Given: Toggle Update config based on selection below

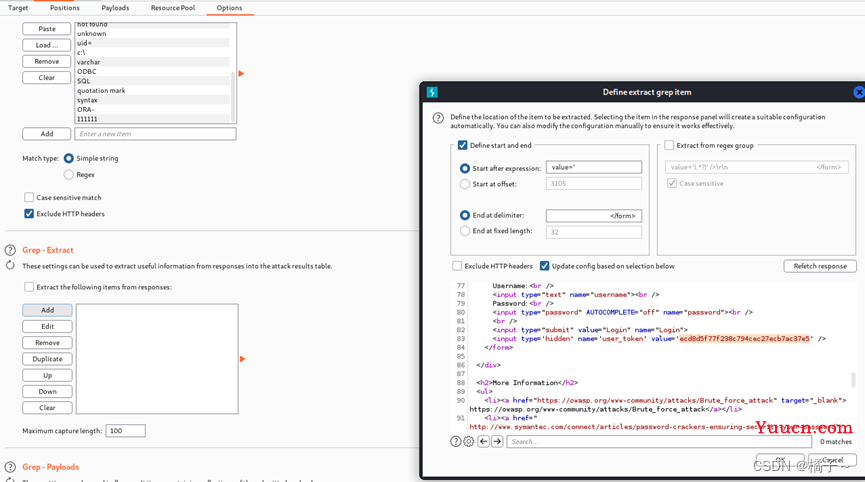Looking at the screenshot, I should [x=544, y=266].
